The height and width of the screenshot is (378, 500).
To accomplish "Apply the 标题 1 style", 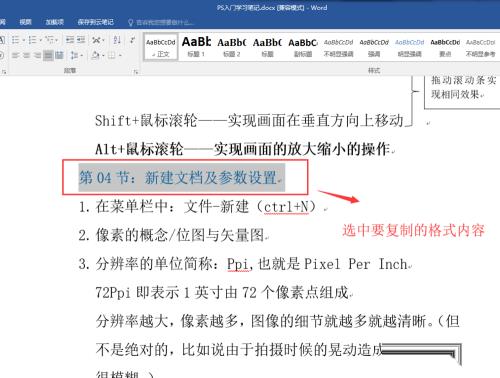I will click(196, 47).
